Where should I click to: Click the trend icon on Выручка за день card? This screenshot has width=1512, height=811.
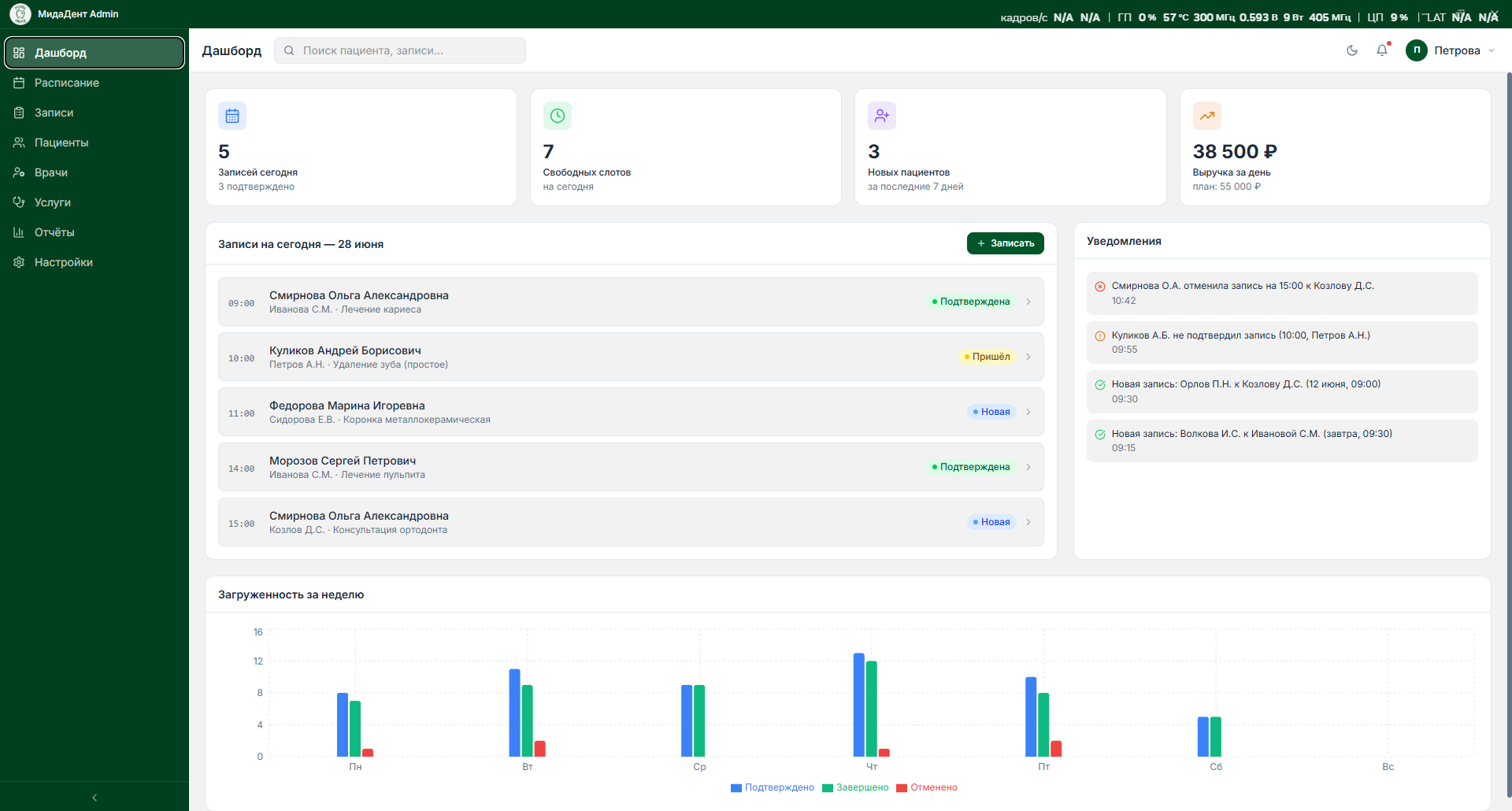[x=1207, y=116]
